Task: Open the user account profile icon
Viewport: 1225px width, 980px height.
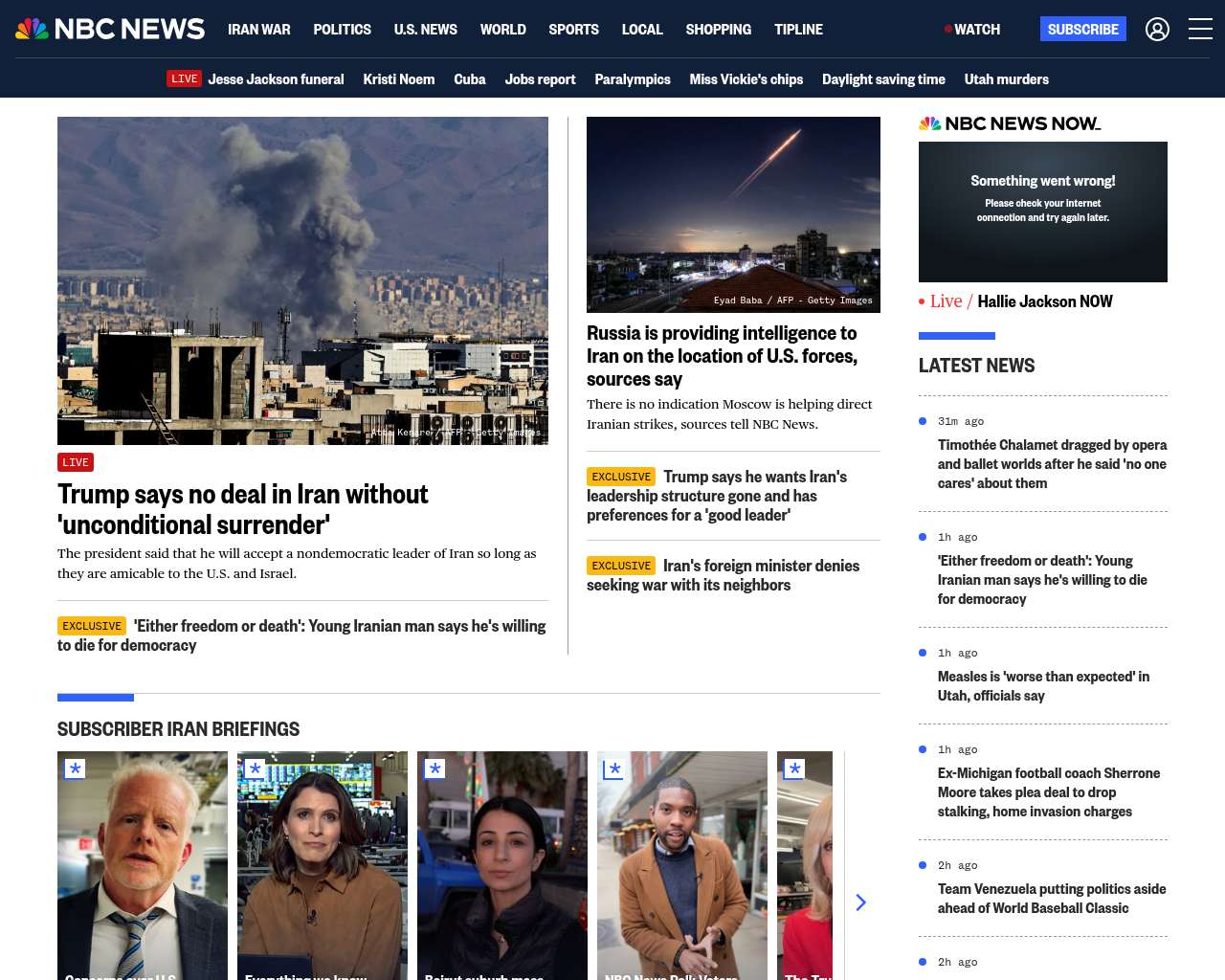Action: tap(1157, 30)
